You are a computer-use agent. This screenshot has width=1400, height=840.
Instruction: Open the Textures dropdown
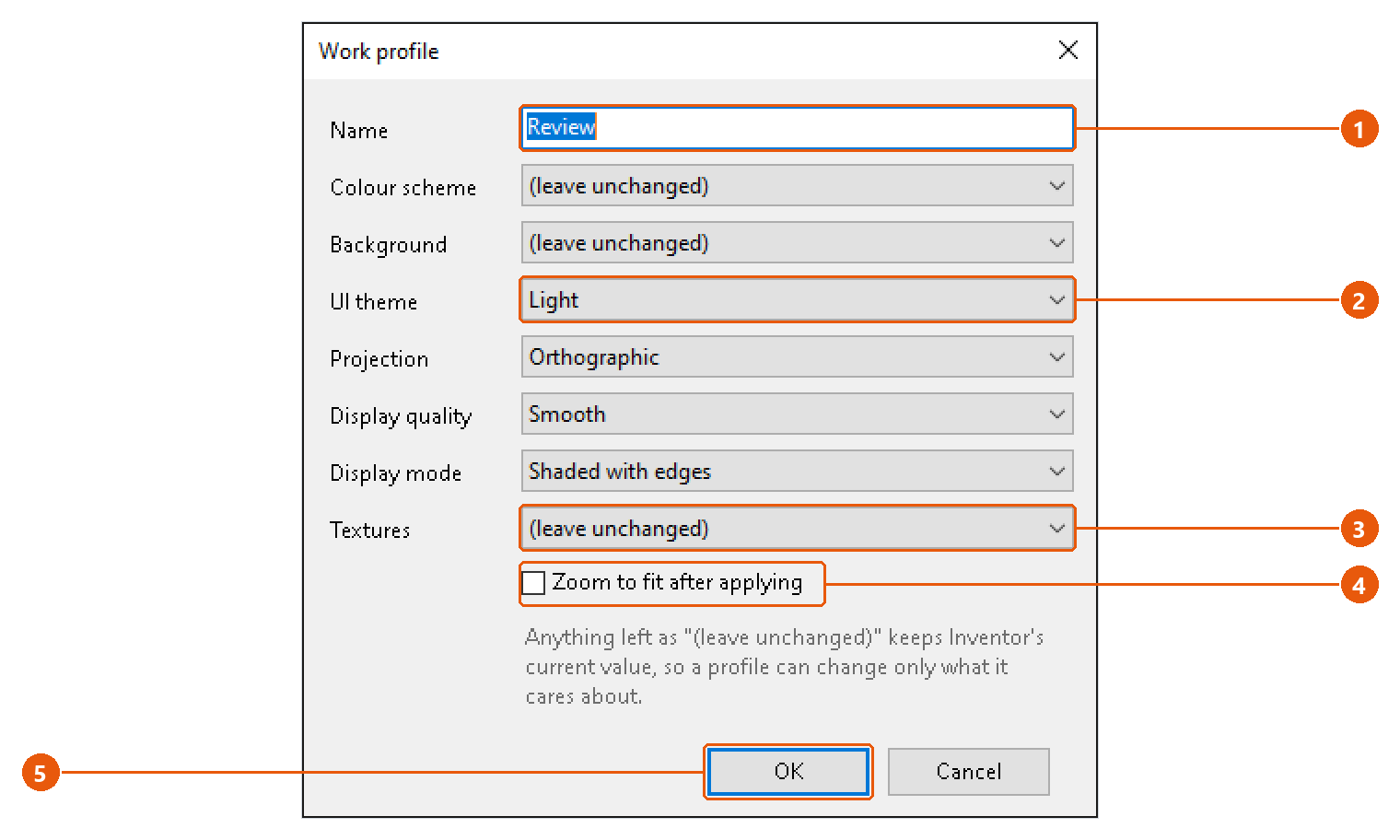(x=798, y=529)
